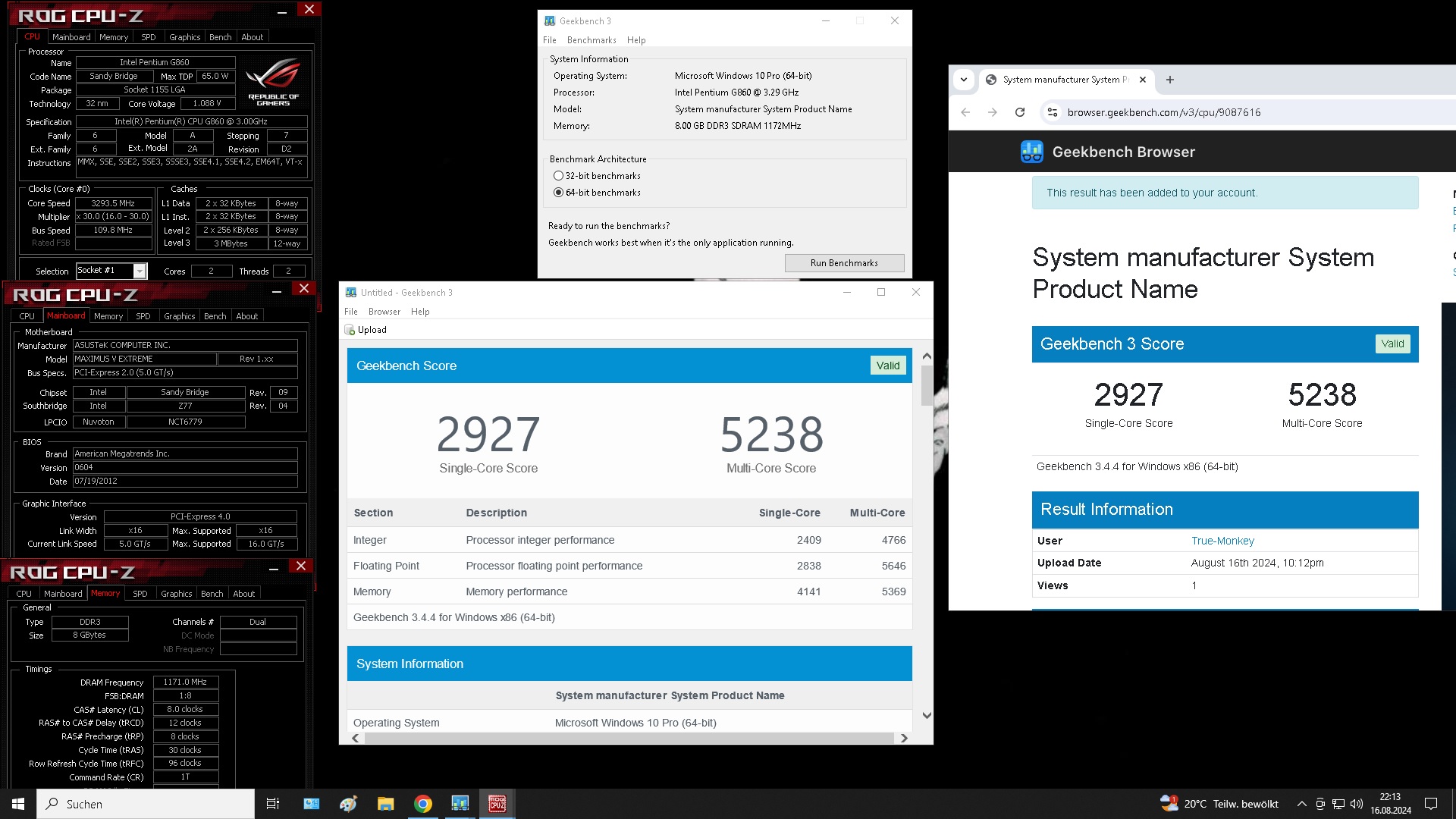Open File menu in Geekbench 3 window
Viewport: 1456px width, 819px height.
550,40
